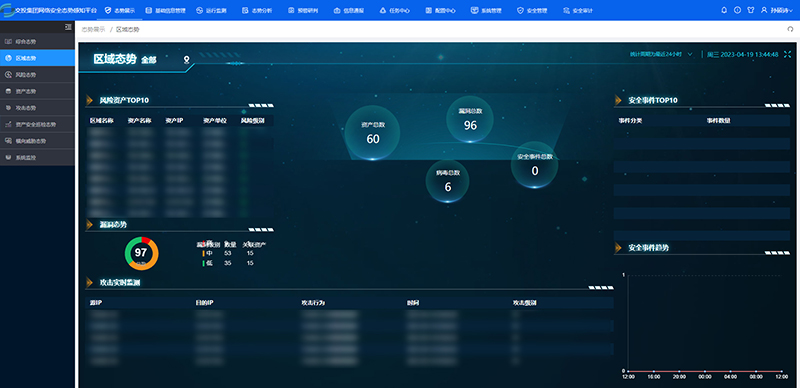Go to 任务中心 in top navigation
The height and width of the screenshot is (388, 800).
[394, 10]
